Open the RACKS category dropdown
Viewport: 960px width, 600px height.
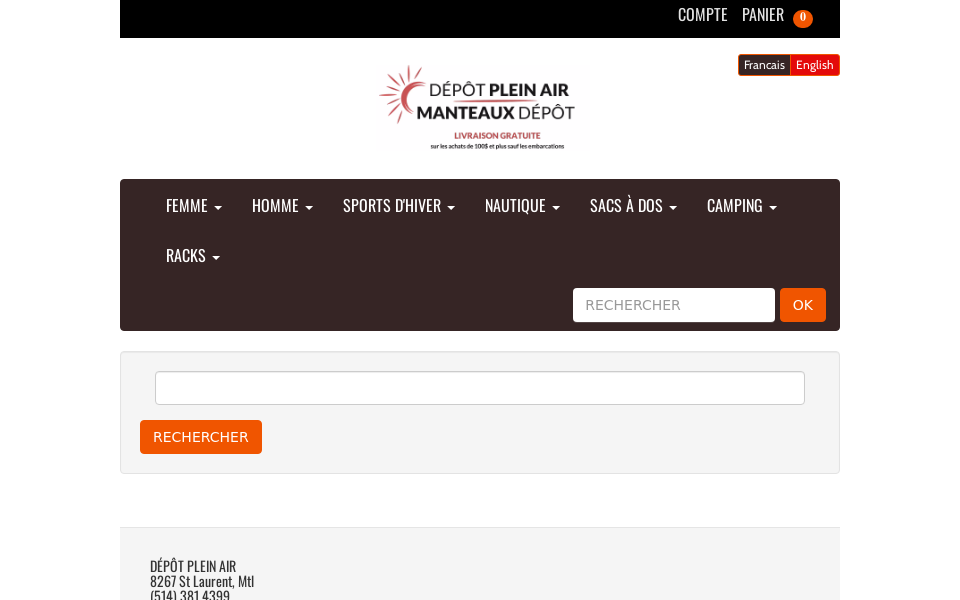(x=192, y=255)
